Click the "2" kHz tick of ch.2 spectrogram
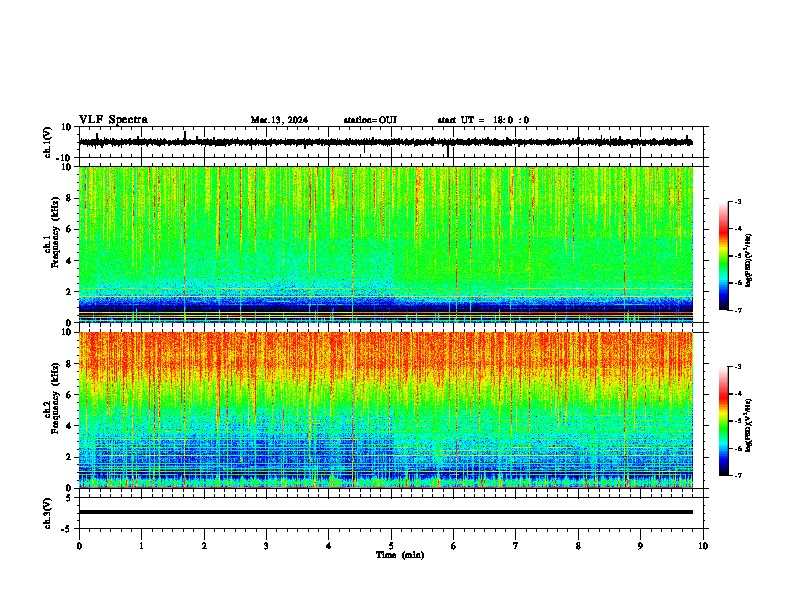 [69, 457]
